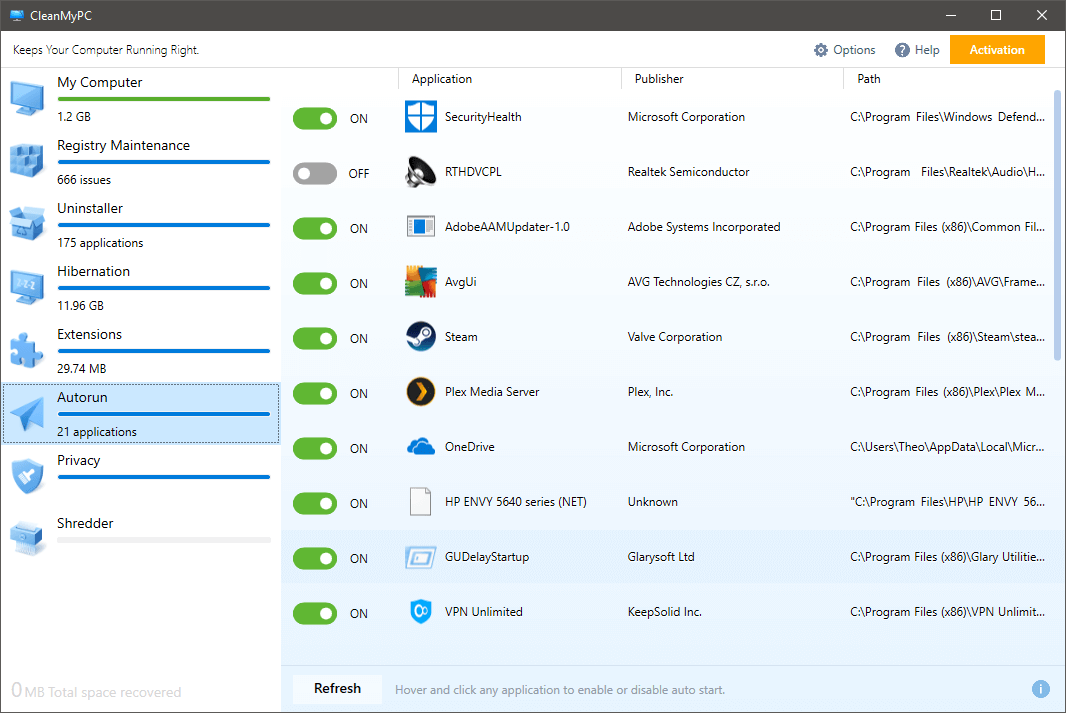Image resolution: width=1066 pixels, height=713 pixels.
Task: Switch off the AvgUi toggle
Action: click(x=315, y=283)
